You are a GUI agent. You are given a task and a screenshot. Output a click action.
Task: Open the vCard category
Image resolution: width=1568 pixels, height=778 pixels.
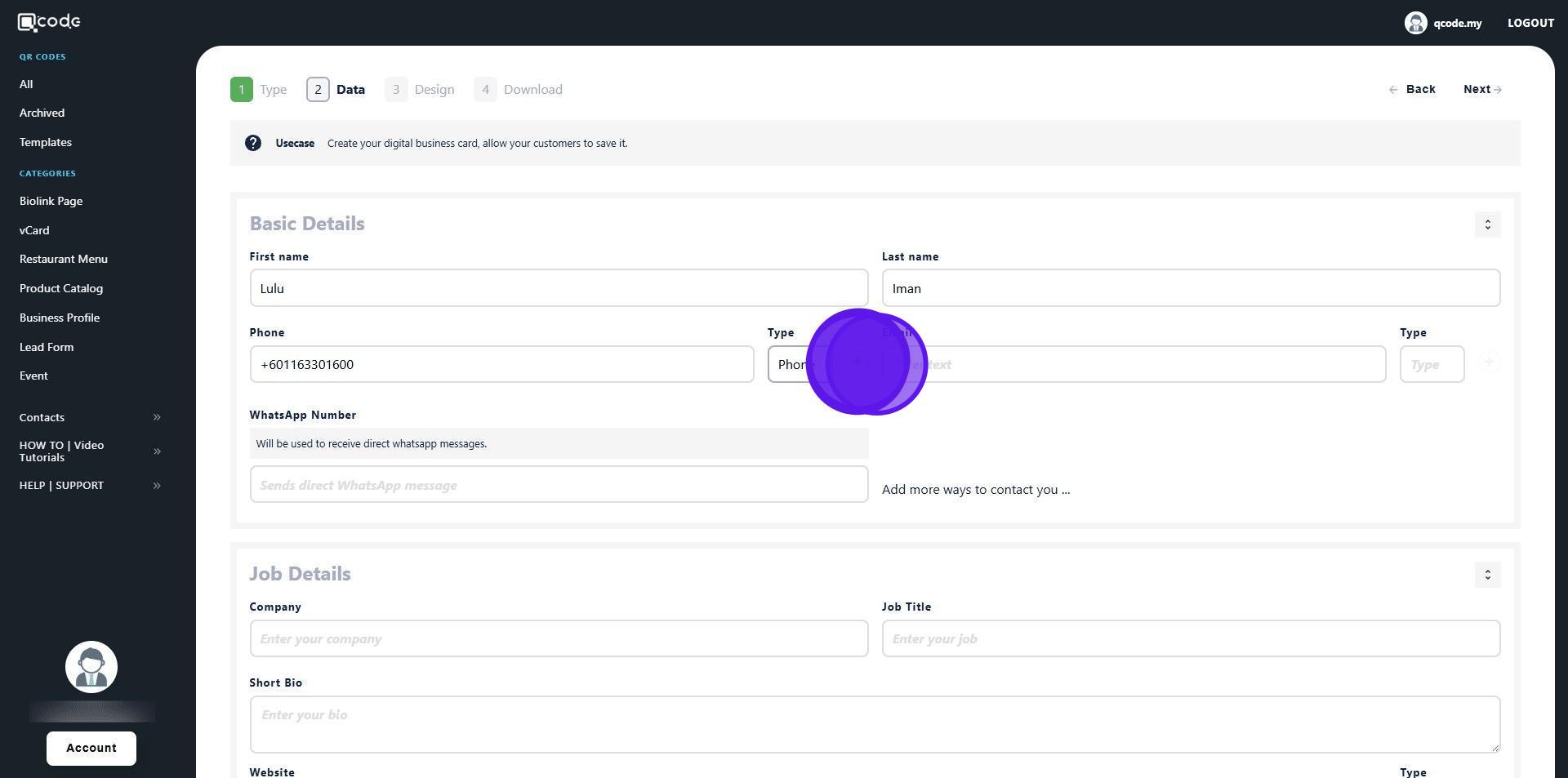34,230
